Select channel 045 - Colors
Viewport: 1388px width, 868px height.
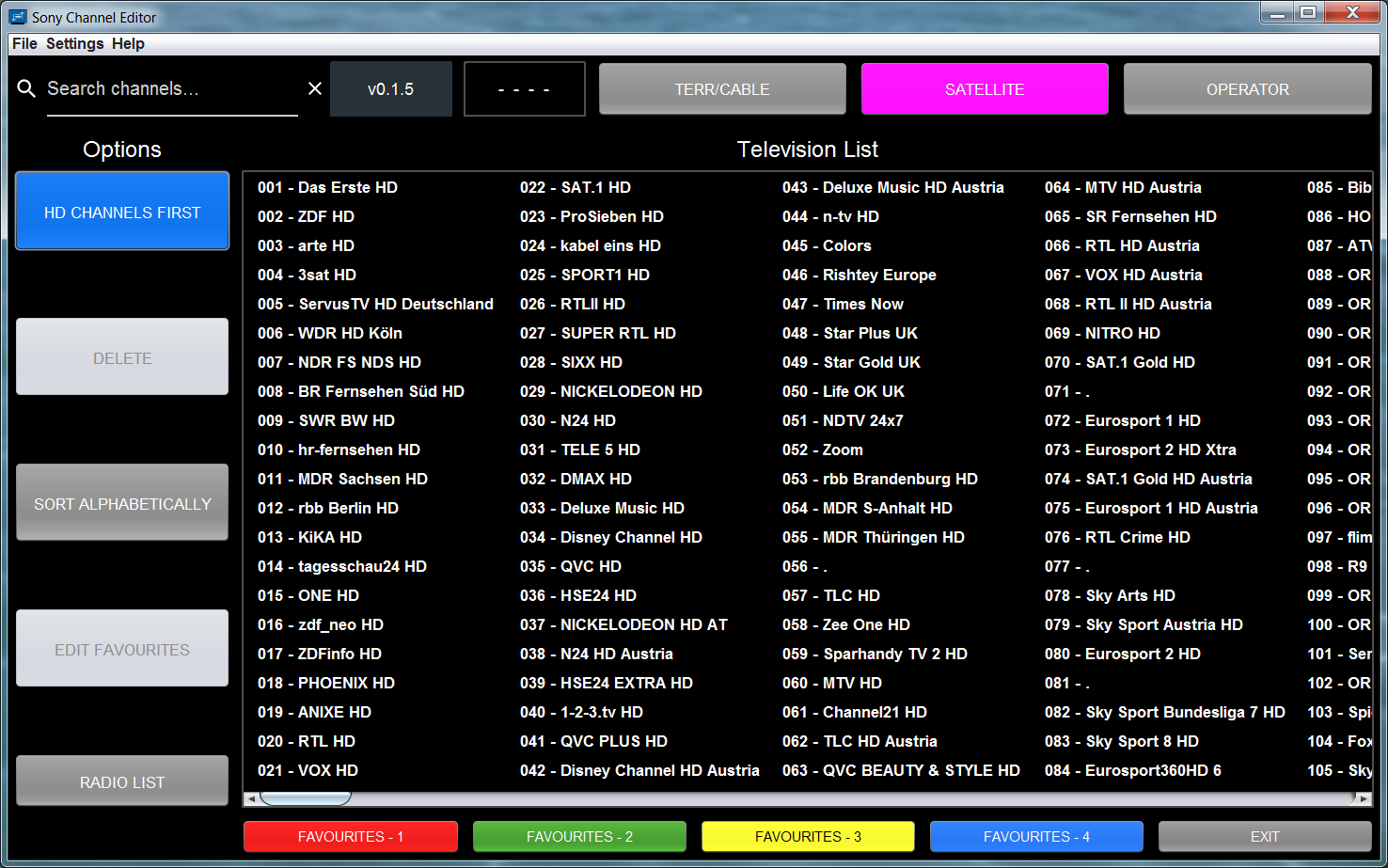click(827, 245)
